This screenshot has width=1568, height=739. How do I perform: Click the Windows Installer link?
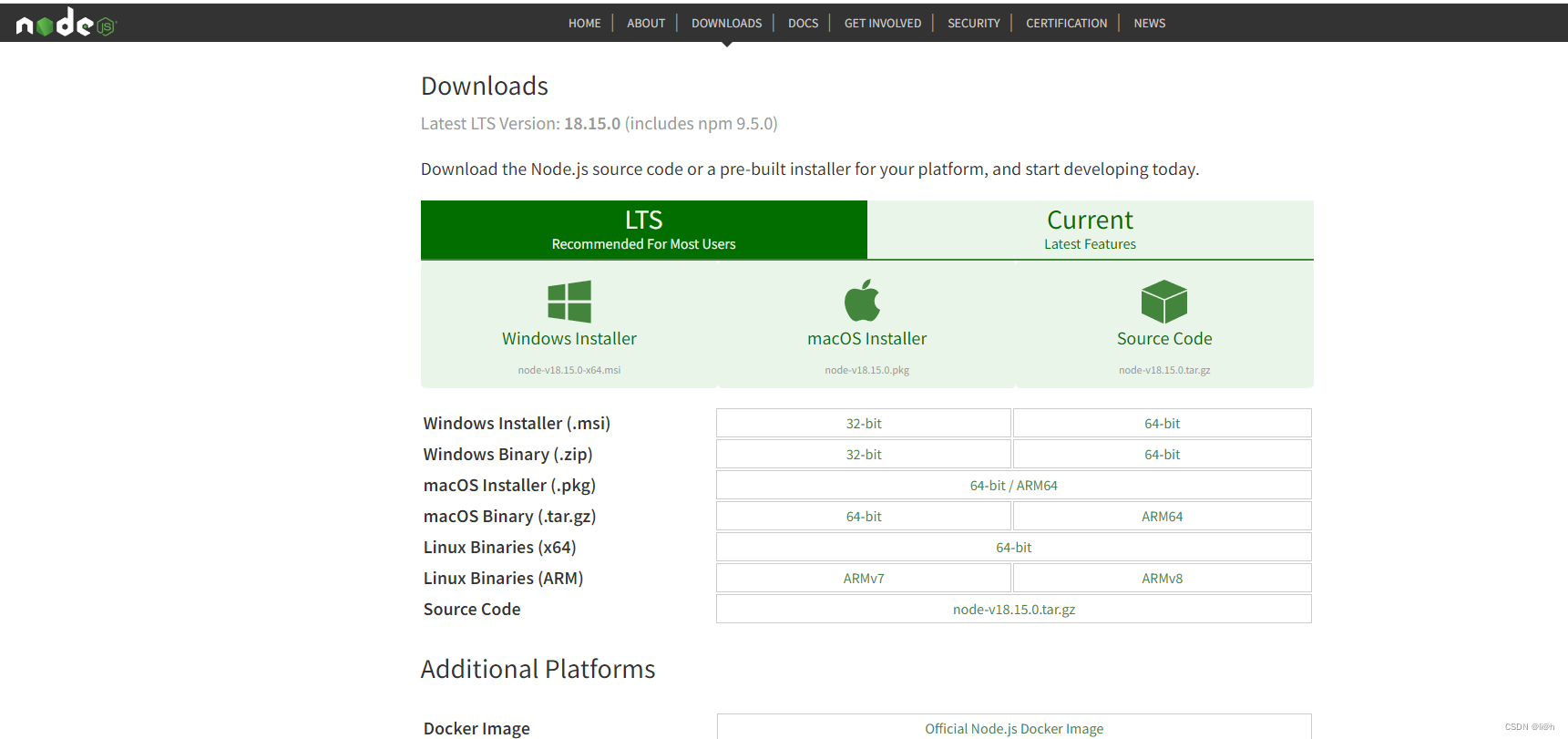click(569, 338)
